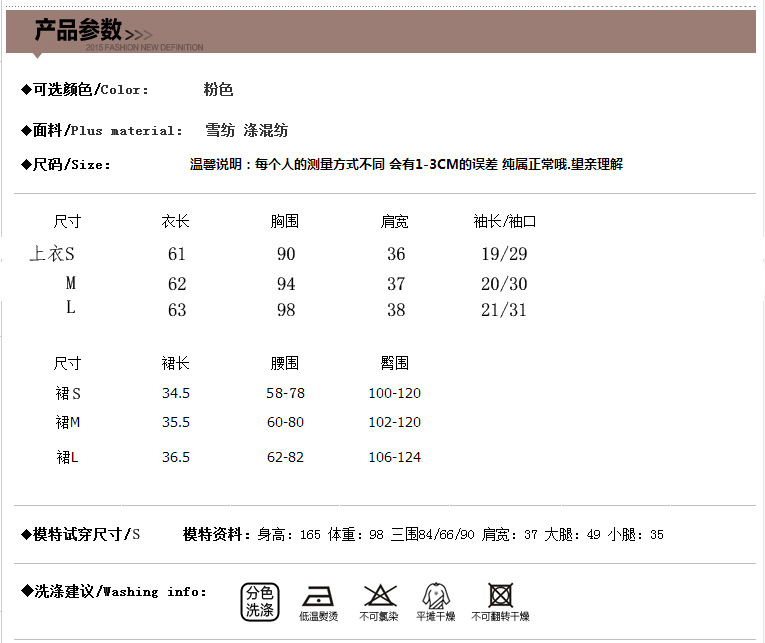Click the waist range 62-82
765x643 pixels.
click(285, 457)
